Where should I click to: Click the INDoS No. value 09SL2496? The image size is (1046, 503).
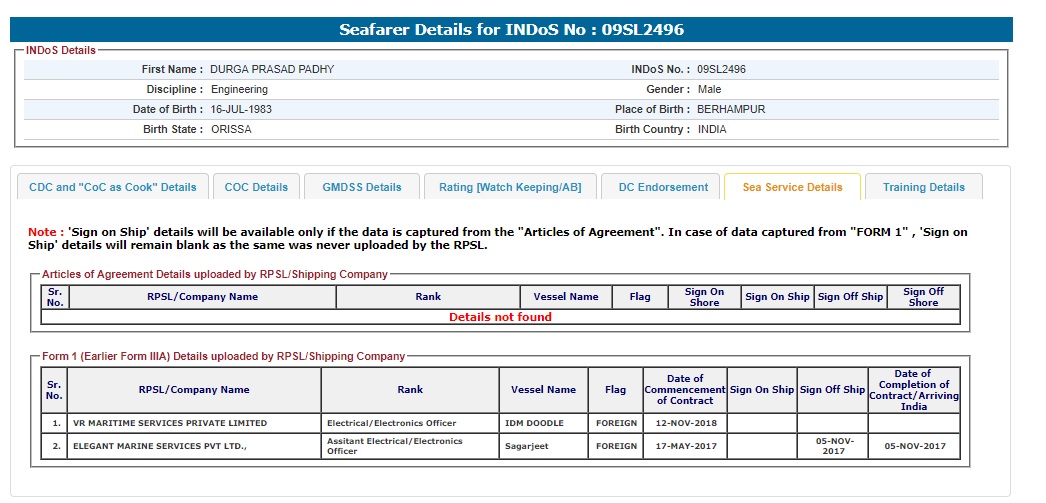point(721,70)
